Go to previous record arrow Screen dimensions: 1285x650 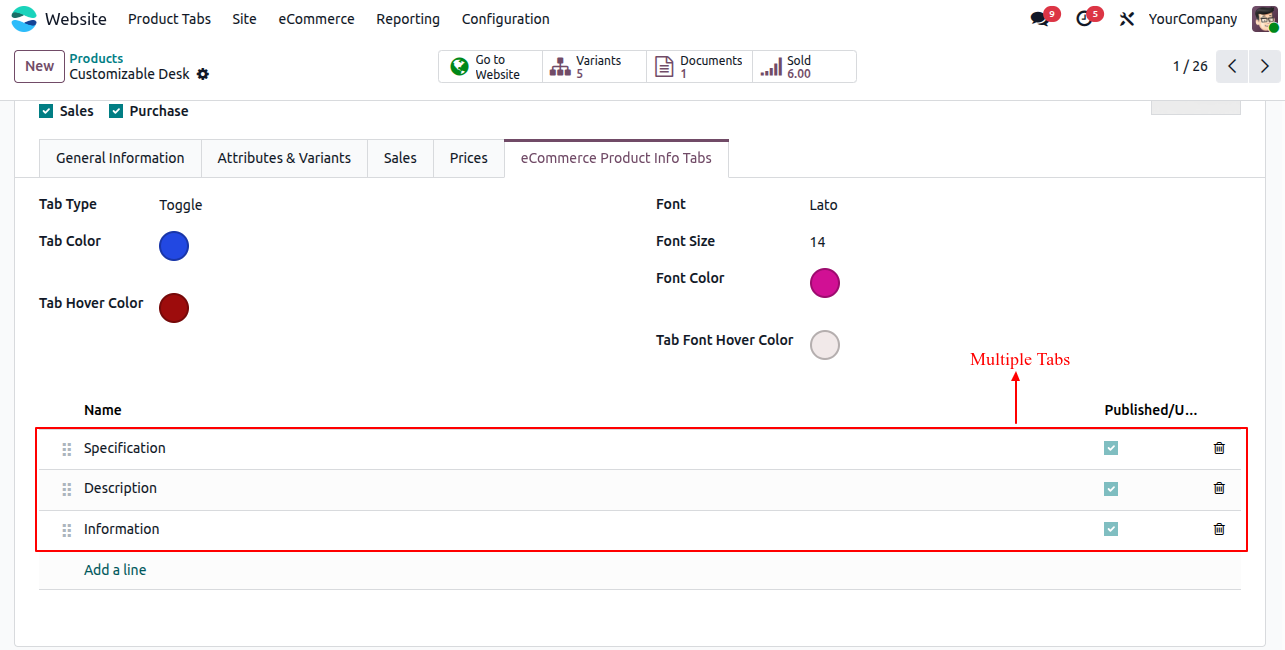click(1232, 66)
